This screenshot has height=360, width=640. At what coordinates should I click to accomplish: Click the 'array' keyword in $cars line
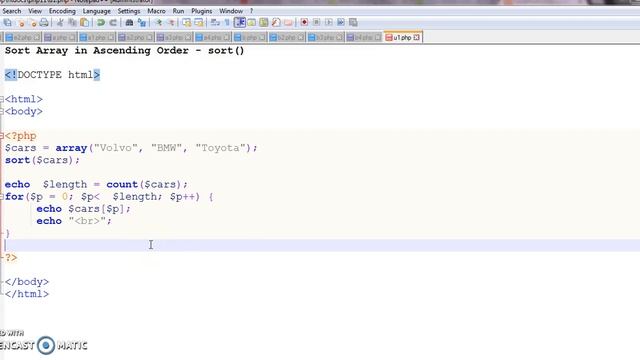point(71,148)
